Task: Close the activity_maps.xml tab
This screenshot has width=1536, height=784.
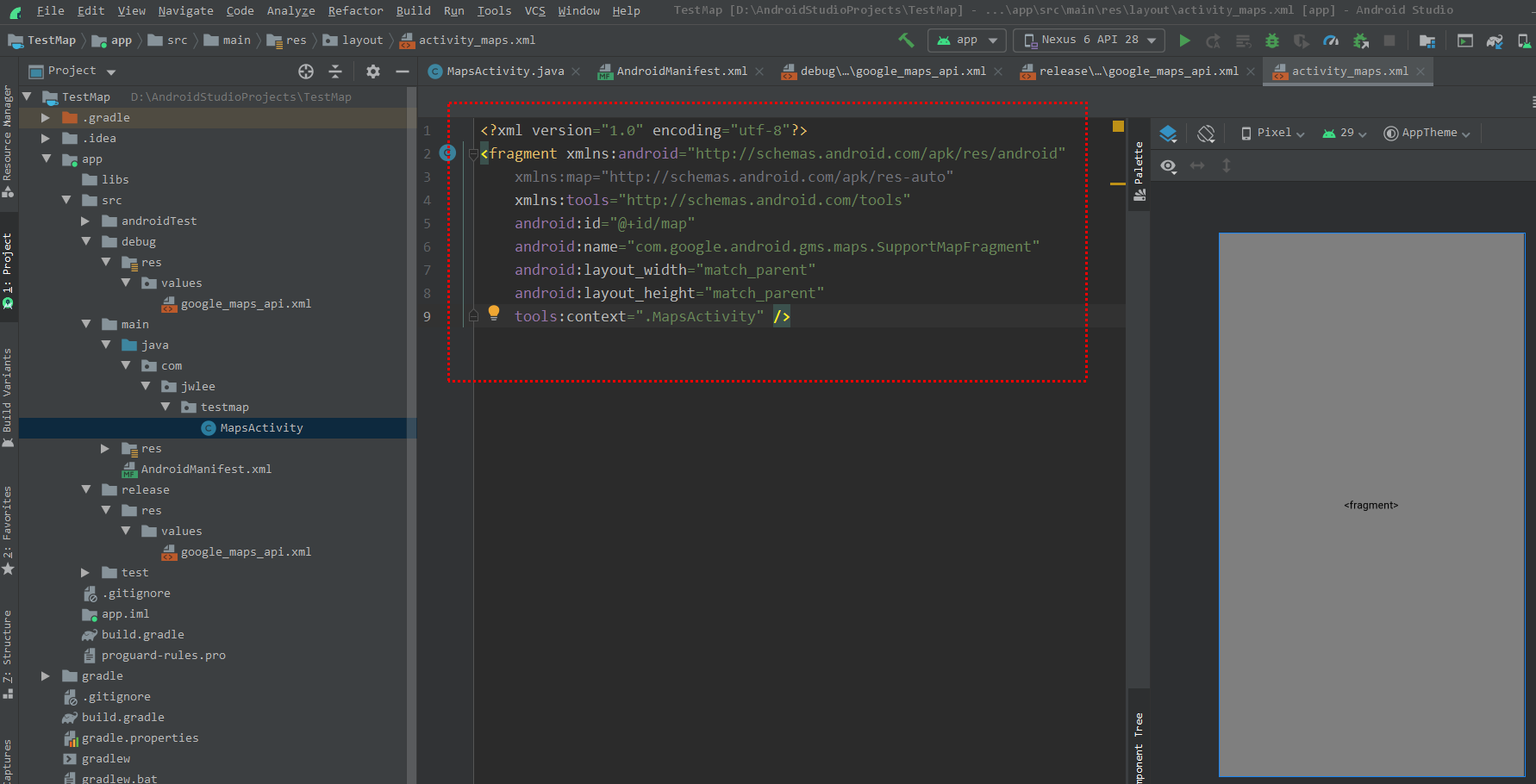Action: 1420,72
